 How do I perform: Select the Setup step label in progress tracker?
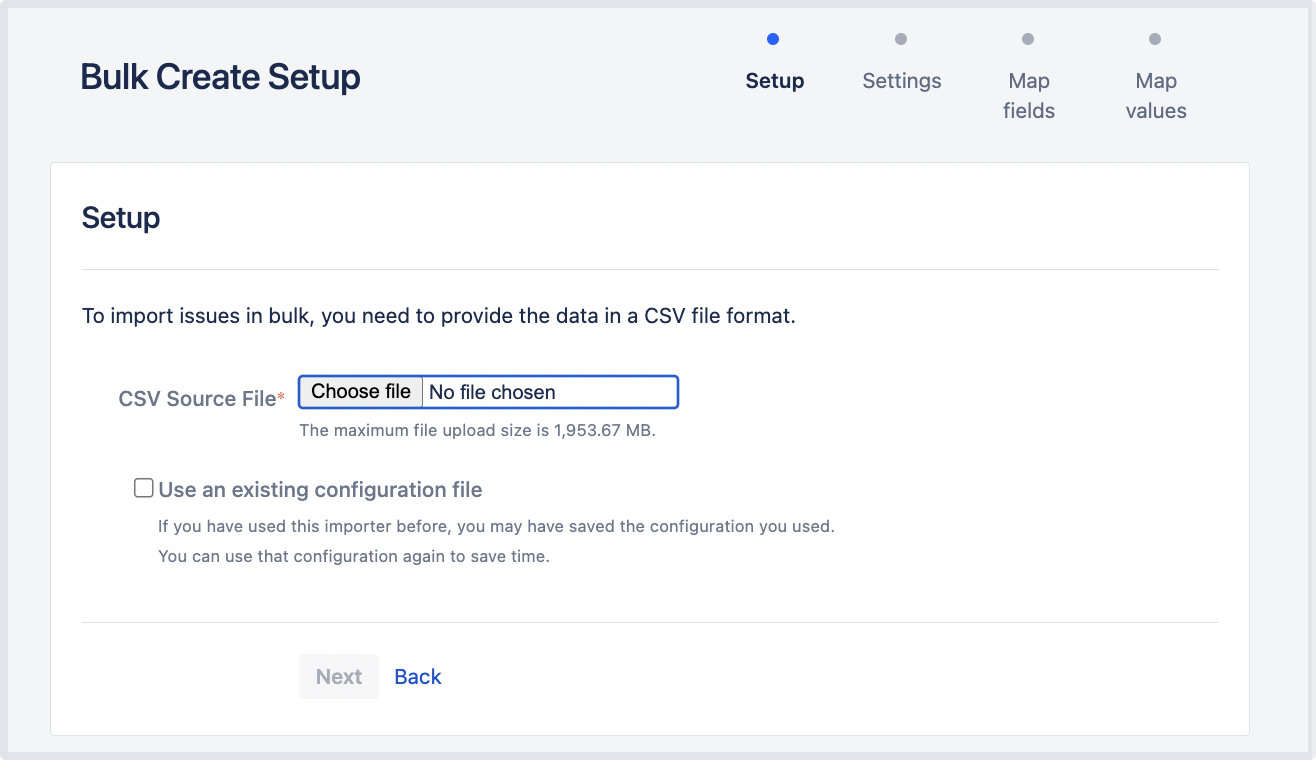(775, 81)
